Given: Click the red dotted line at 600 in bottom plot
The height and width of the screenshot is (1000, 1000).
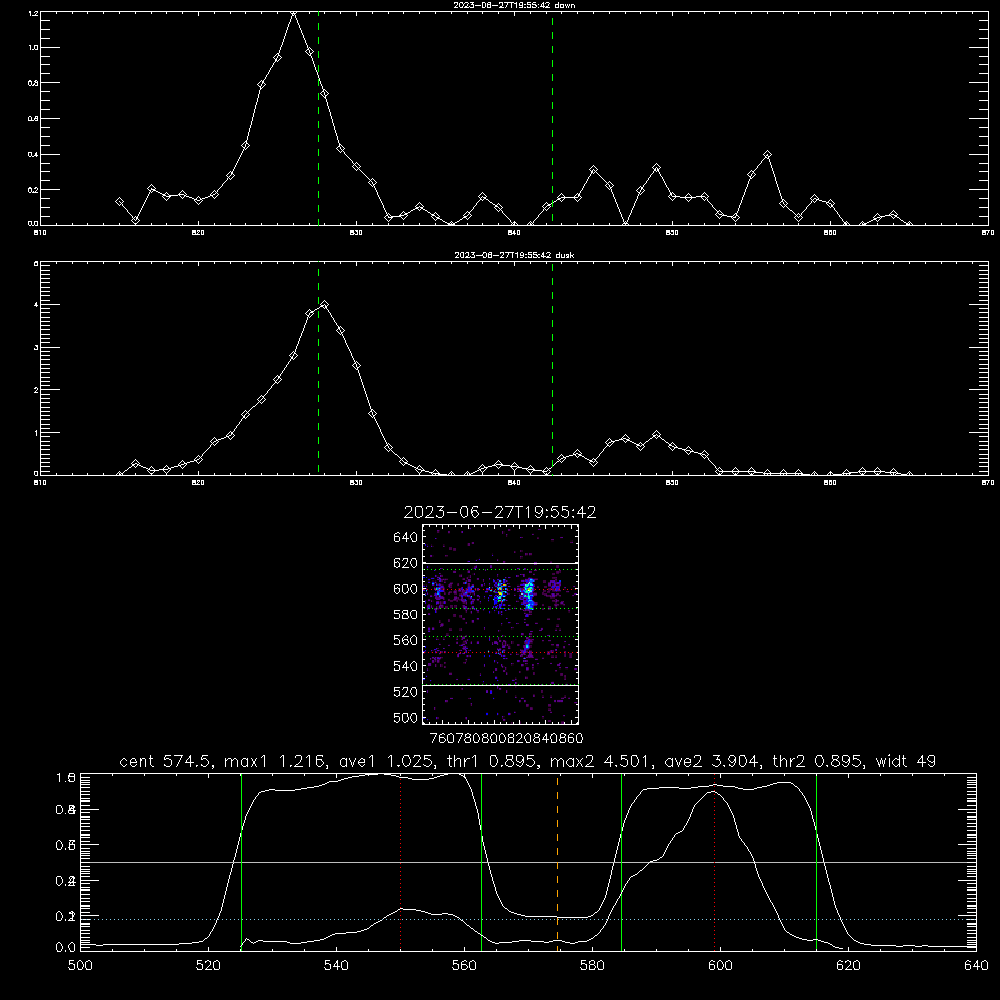Looking at the screenshot, I should [714, 862].
